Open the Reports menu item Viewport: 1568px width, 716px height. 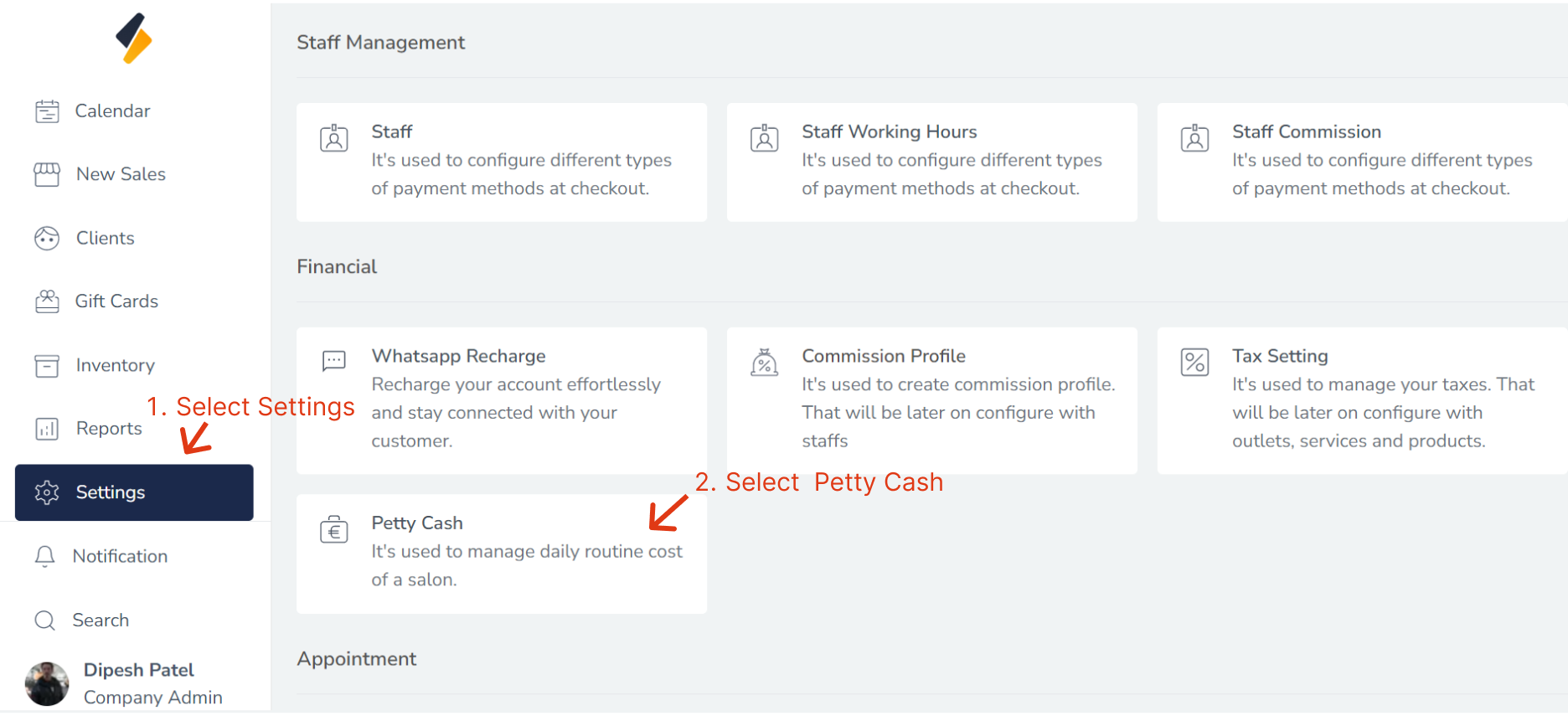coord(109,429)
